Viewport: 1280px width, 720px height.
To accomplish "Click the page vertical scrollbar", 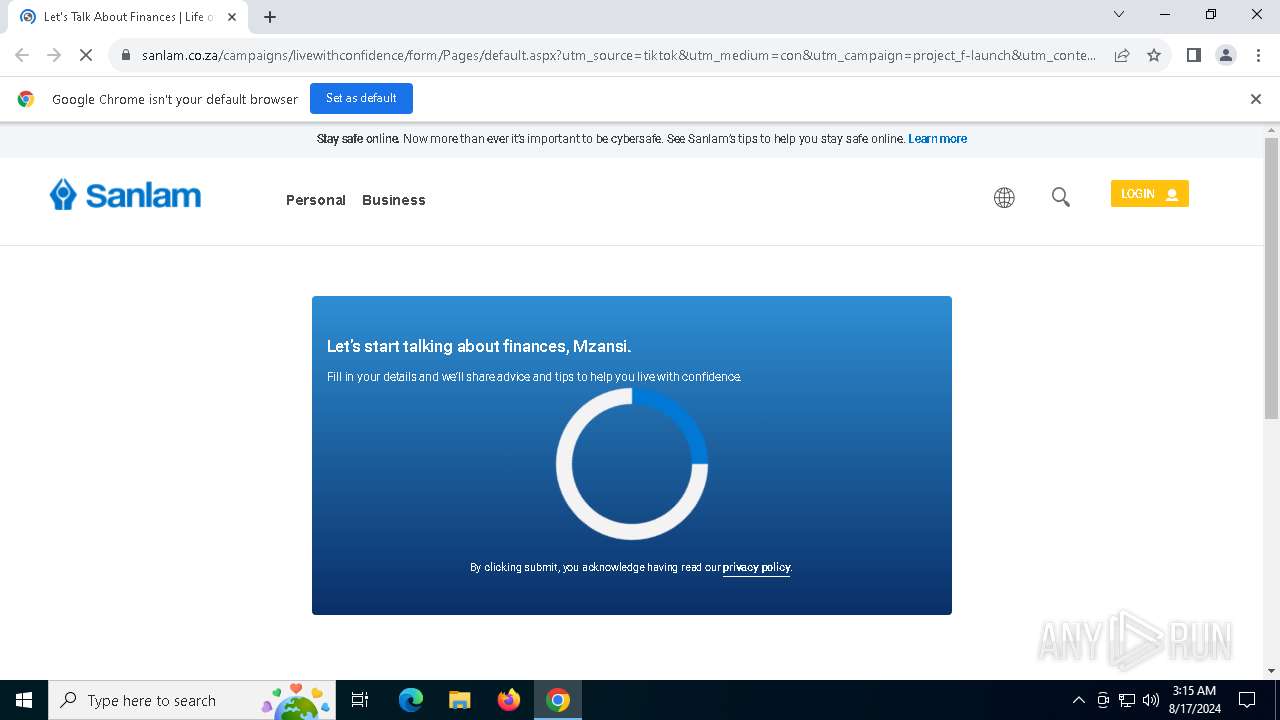I will click(1271, 278).
